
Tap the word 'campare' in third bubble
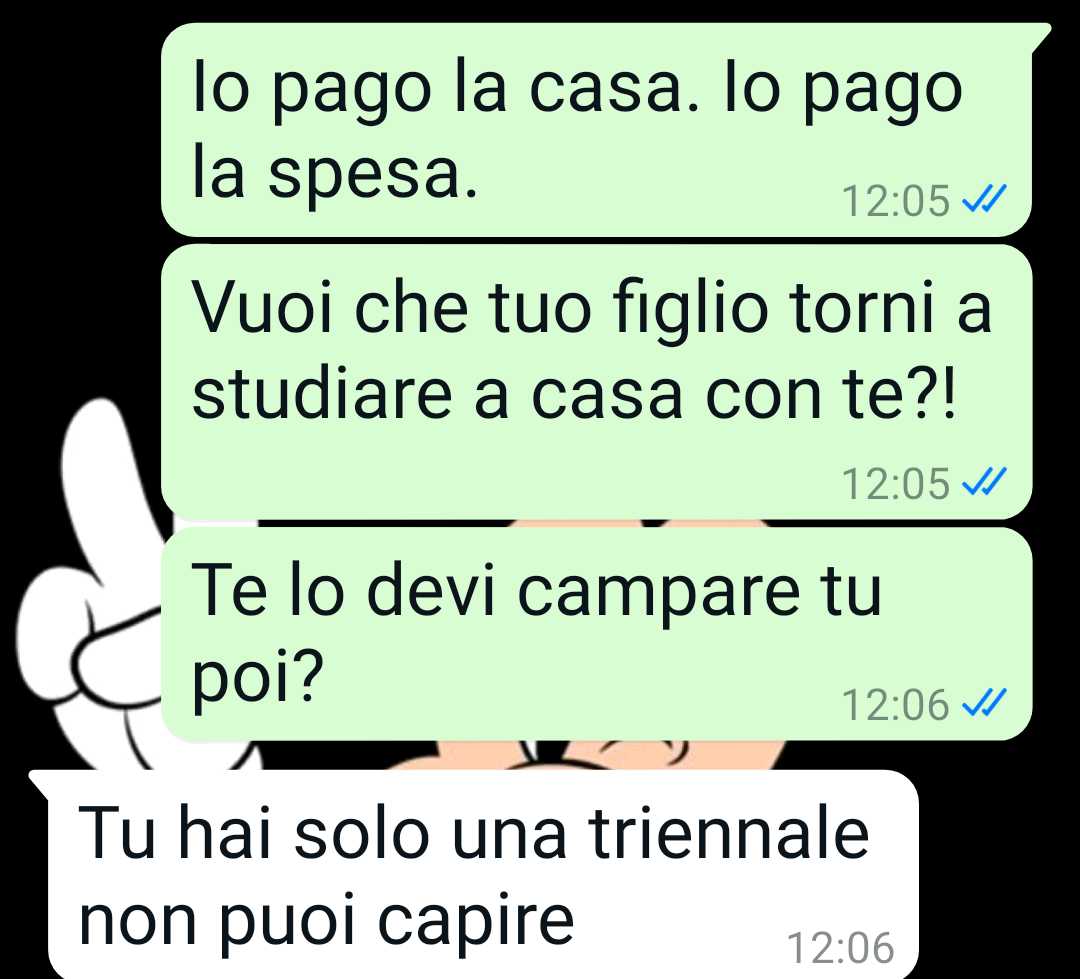[x=658, y=594]
